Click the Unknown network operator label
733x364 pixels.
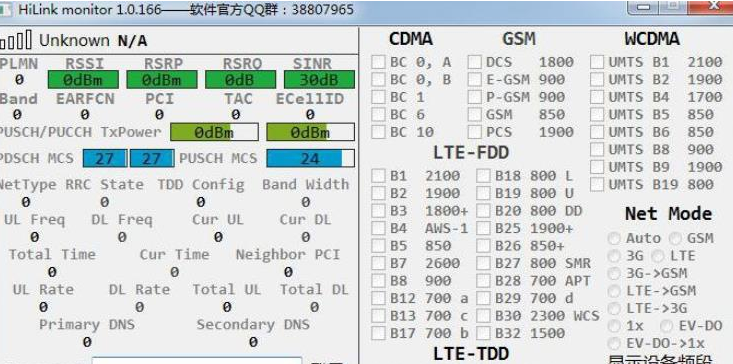coord(74,41)
